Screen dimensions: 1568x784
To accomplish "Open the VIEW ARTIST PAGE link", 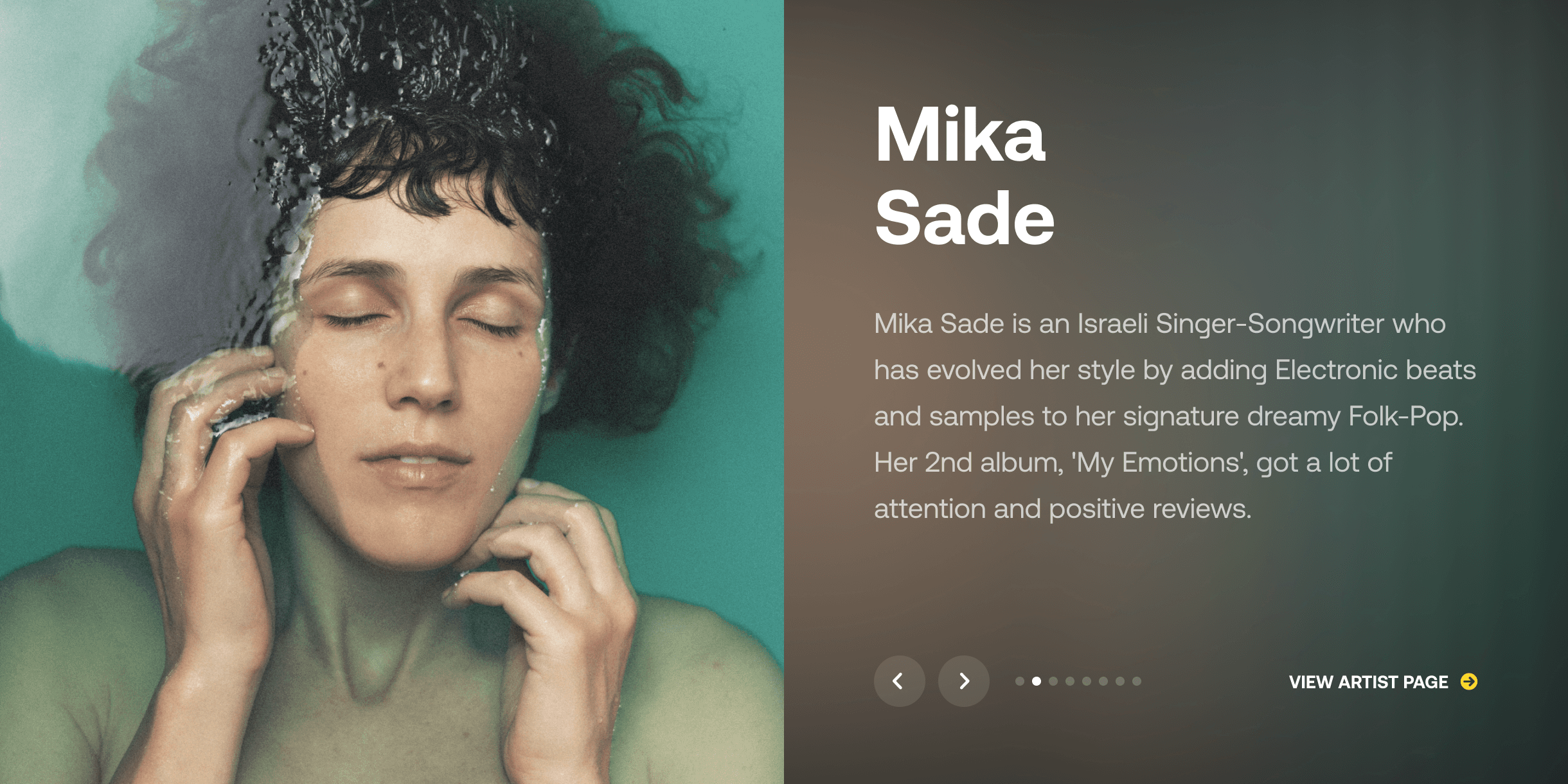I will tap(1383, 682).
